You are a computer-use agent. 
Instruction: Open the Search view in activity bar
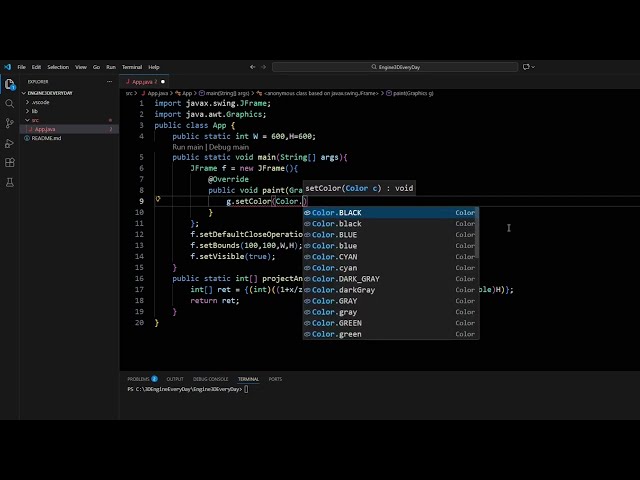[x=9, y=104]
